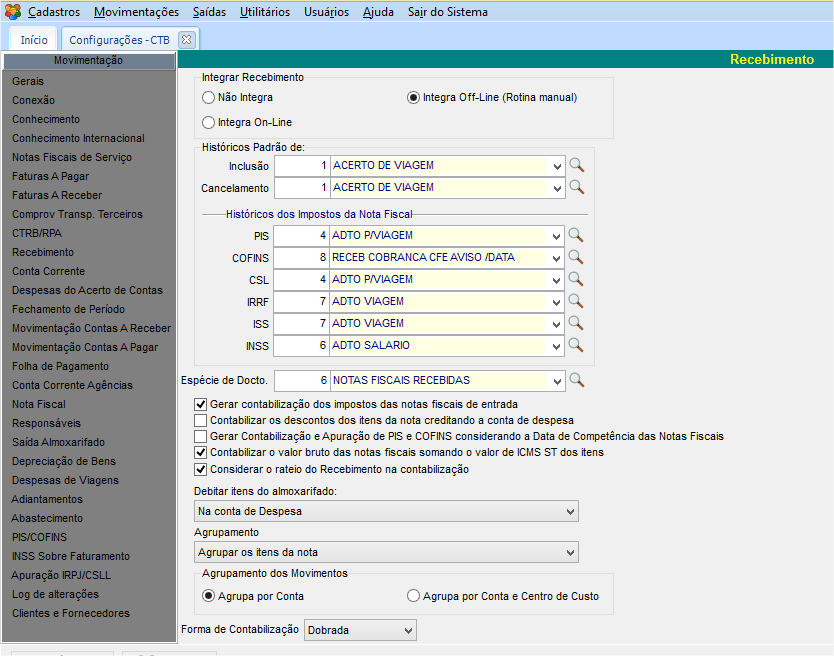Click the PIS histórico search magnifier
Image resolution: width=834 pixels, height=656 pixels.
click(x=576, y=235)
